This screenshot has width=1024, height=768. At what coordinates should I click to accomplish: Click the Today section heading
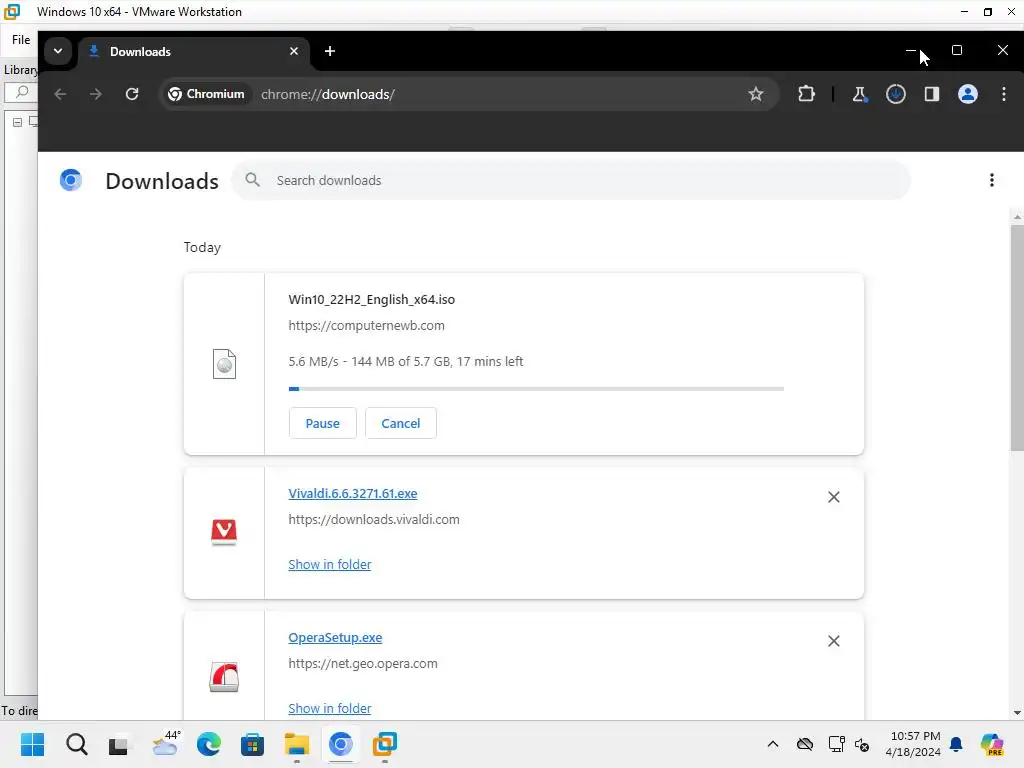202,248
